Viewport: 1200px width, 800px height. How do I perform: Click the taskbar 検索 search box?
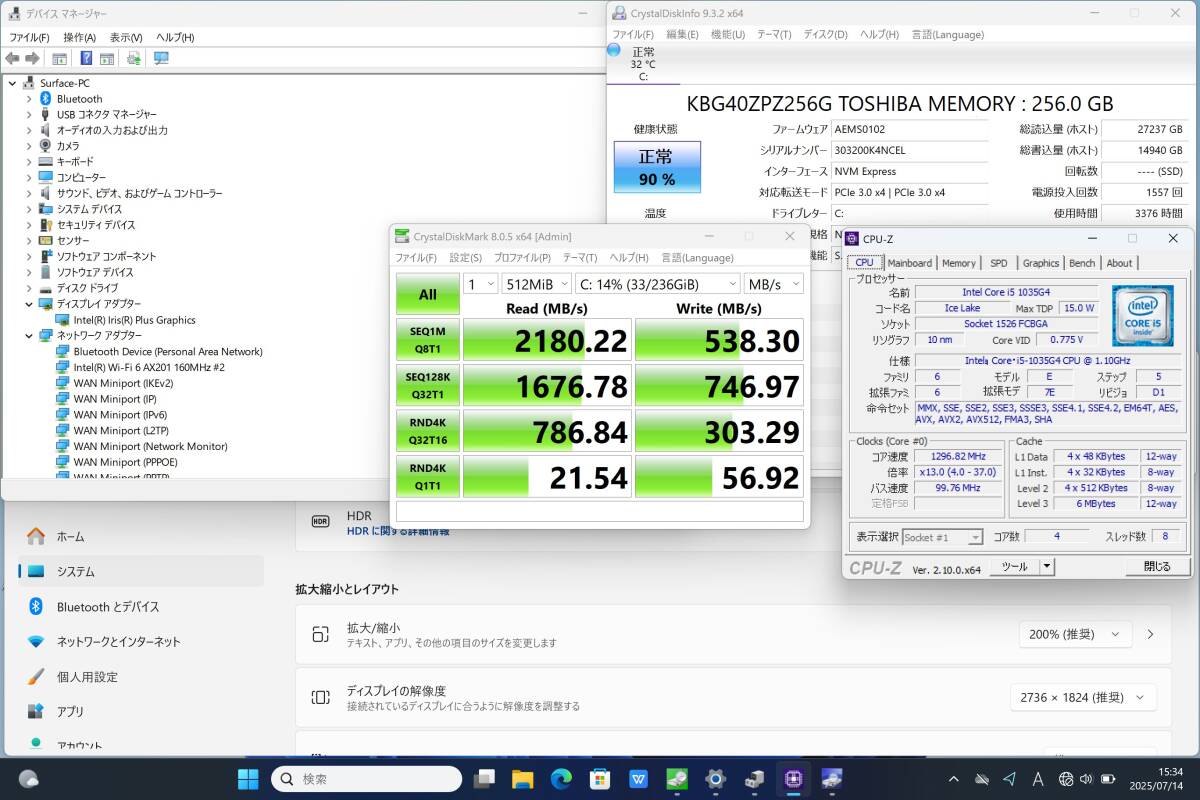point(366,778)
